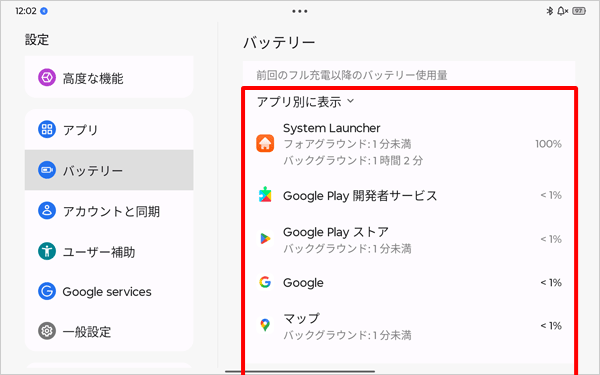The height and width of the screenshot is (375, 600).
Task: Click the Google app G logo icon
Action: pyautogui.click(x=265, y=282)
